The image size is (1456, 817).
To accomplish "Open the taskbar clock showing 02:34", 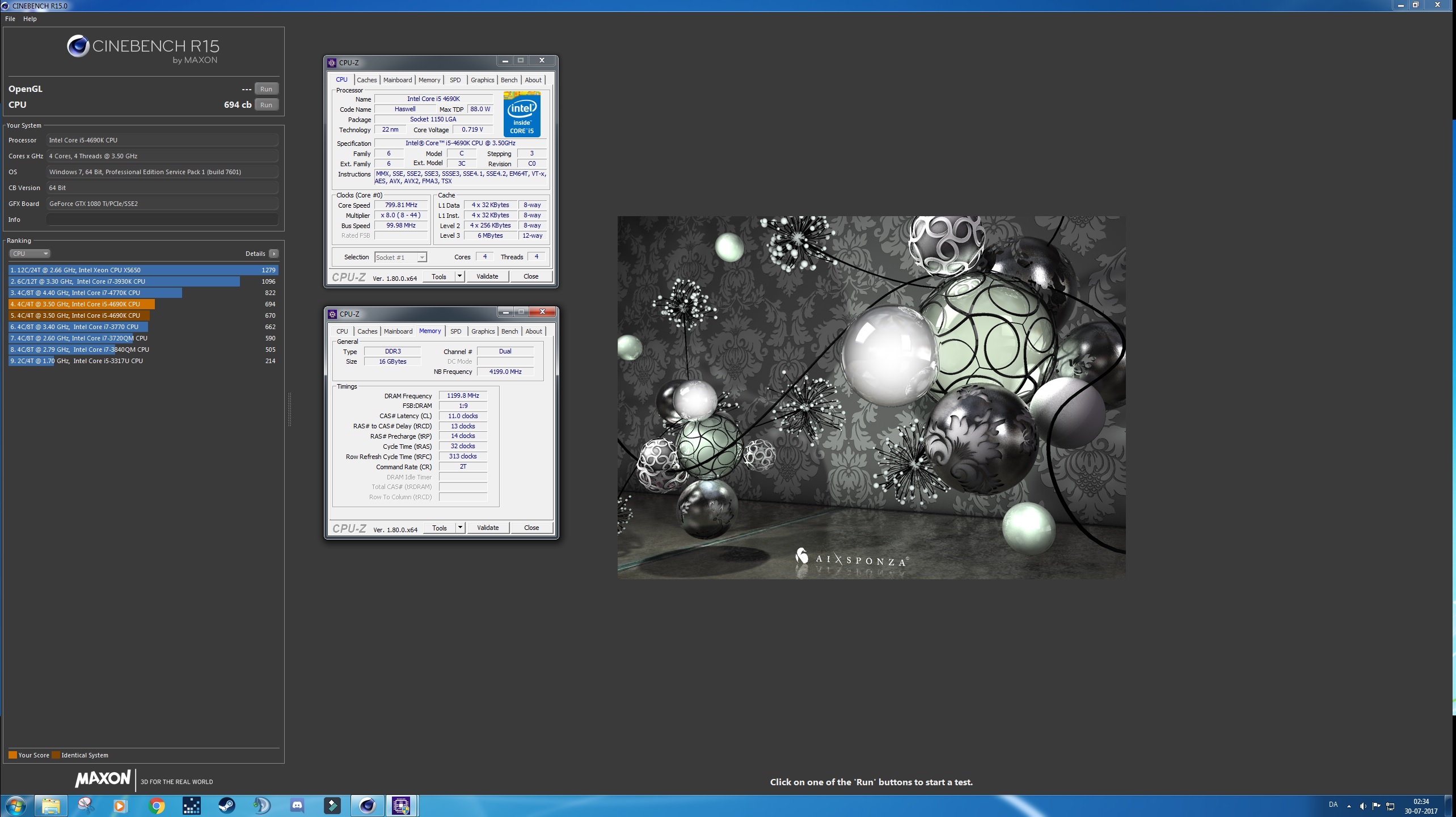I will click(1421, 806).
